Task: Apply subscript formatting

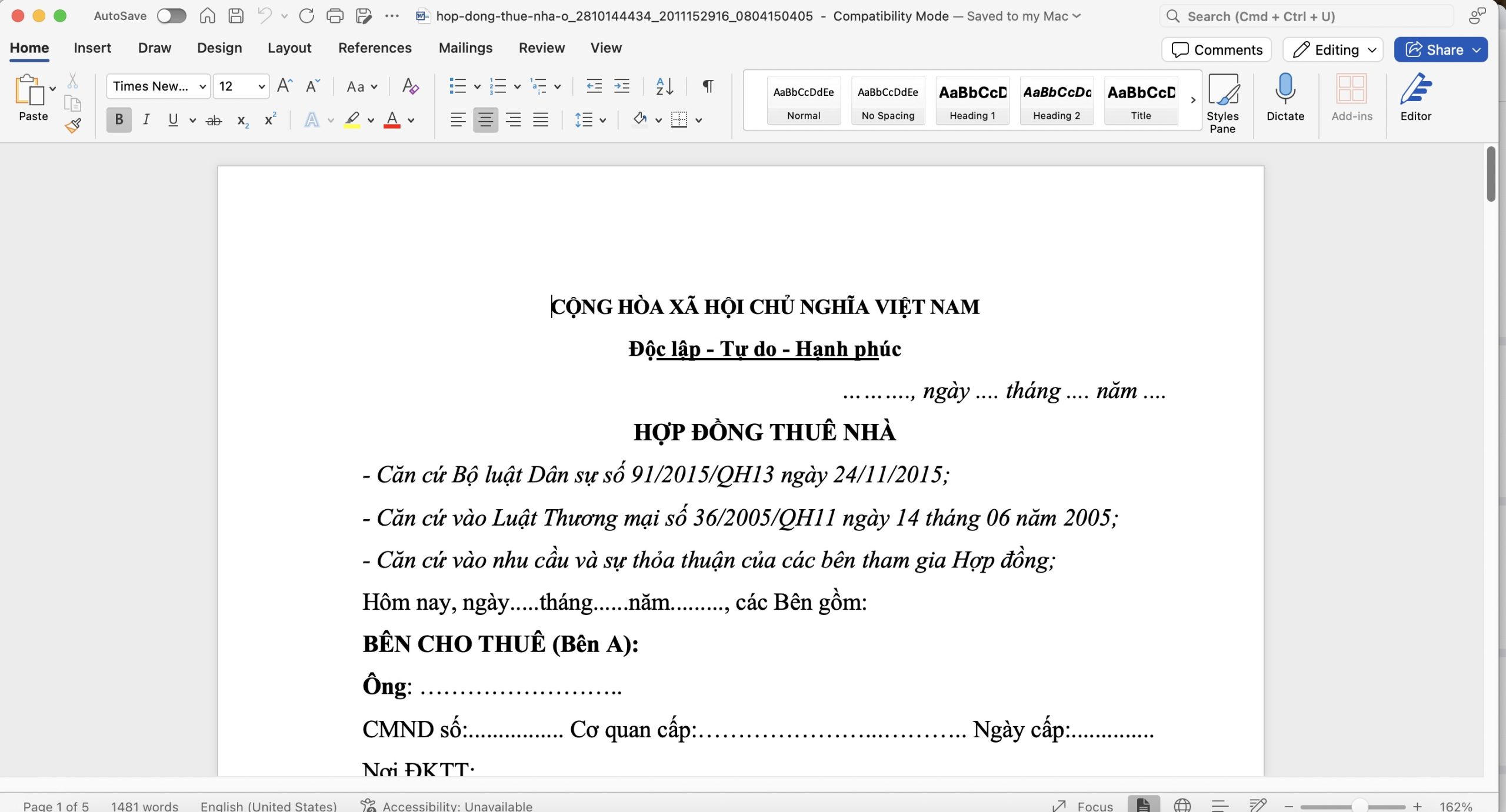Action: click(x=242, y=121)
